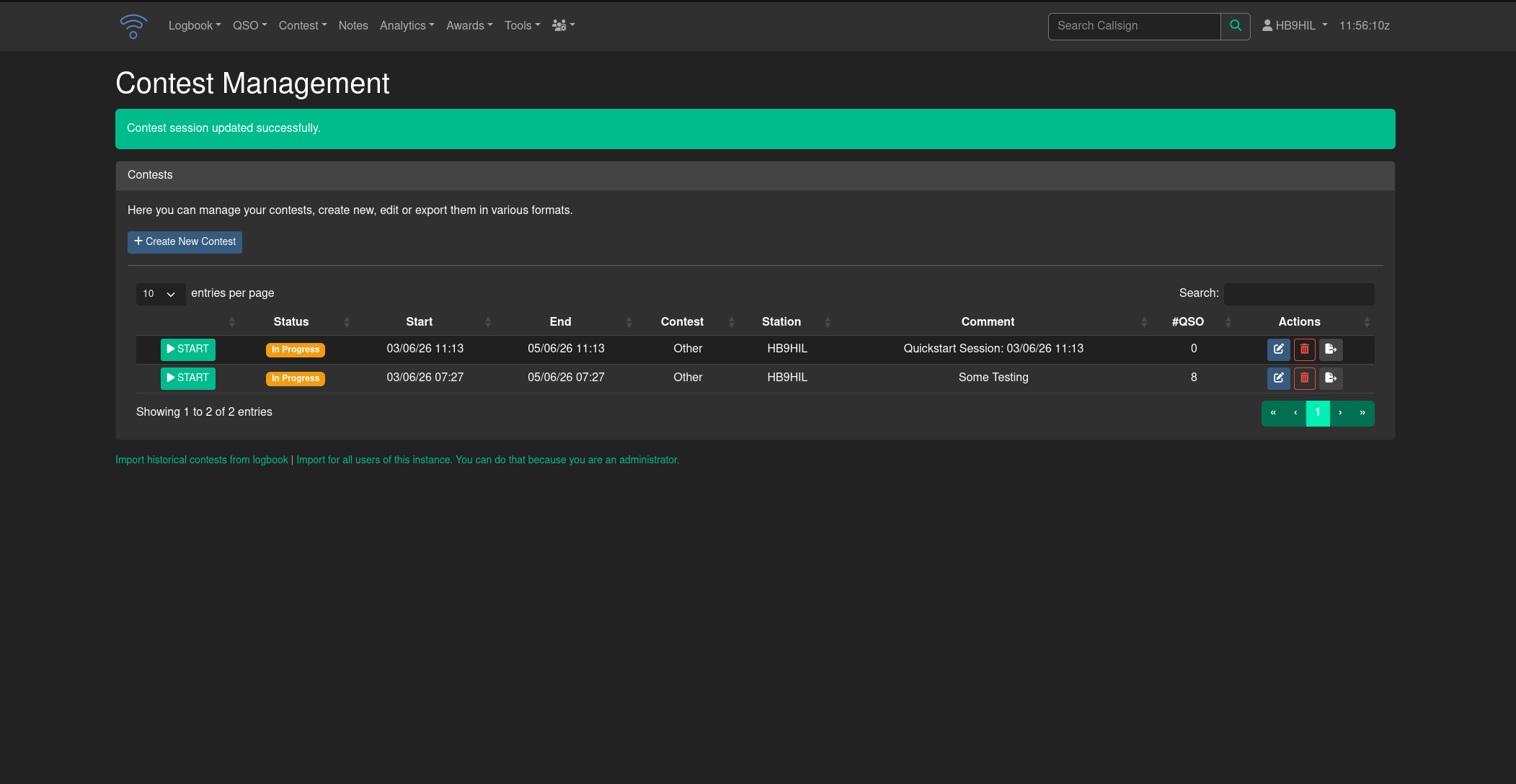Go to the Notes page
1516x784 pixels.
(353, 25)
